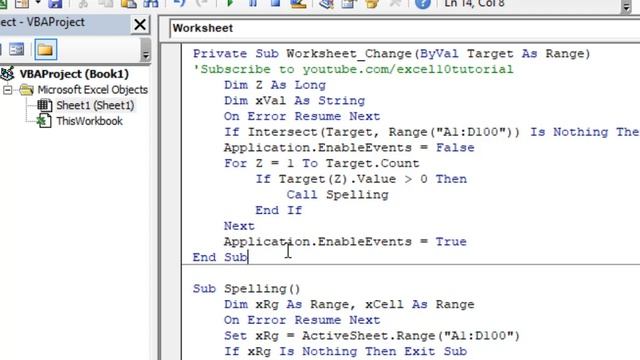640x360 pixels.
Task: Click the green Subscribe to youtube comment line
Action: [353, 69]
